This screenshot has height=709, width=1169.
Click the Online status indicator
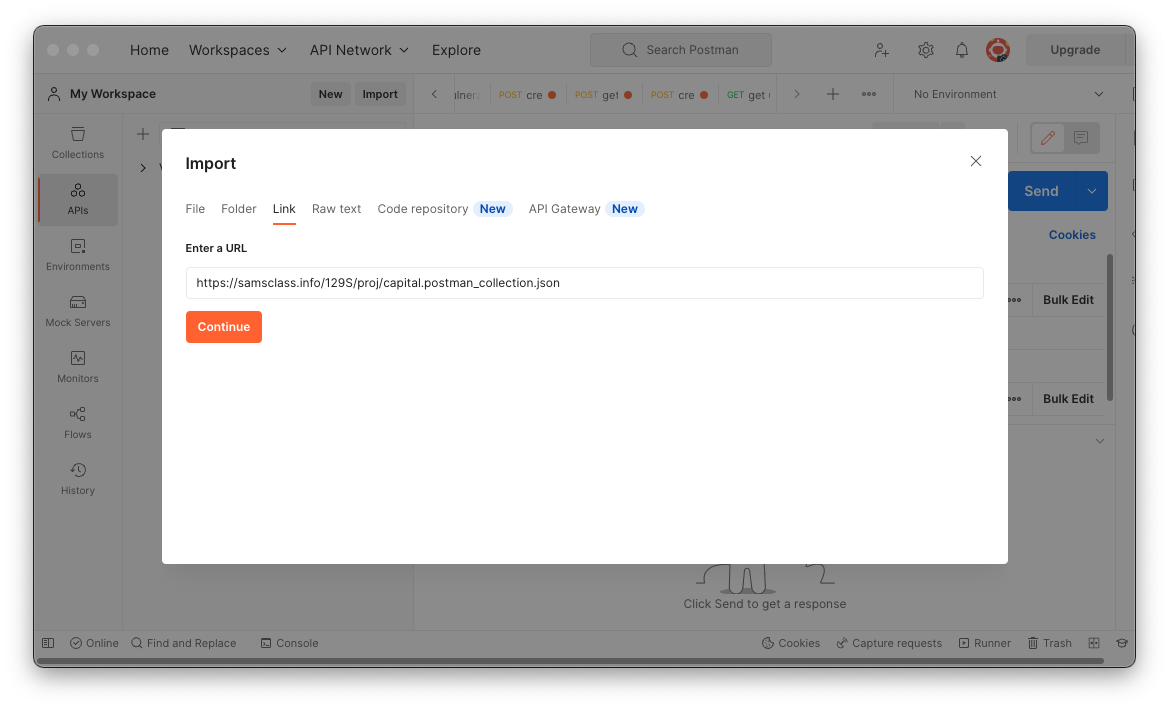click(95, 643)
